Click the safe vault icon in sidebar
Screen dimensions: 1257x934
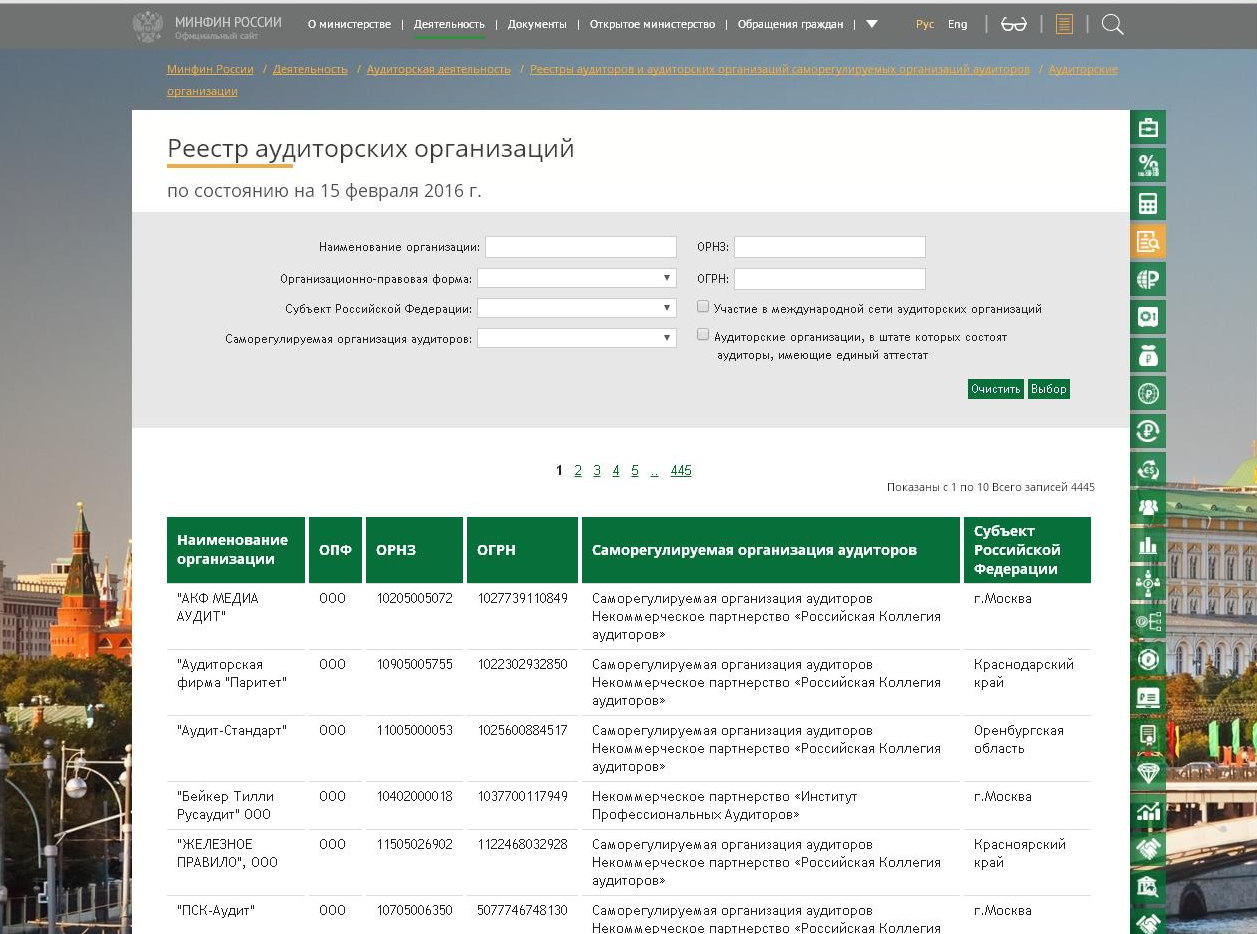coord(1148,317)
